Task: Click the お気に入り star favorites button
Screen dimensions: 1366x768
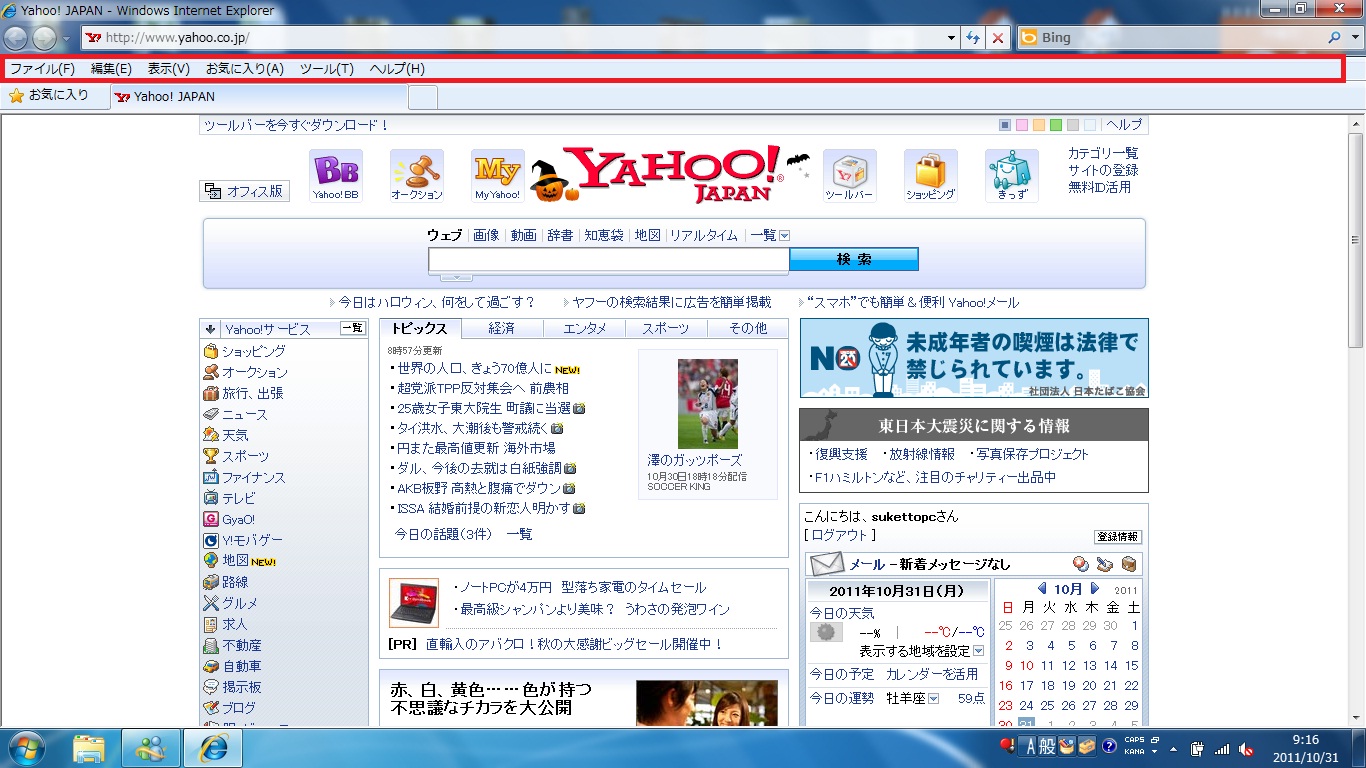Action: point(50,96)
